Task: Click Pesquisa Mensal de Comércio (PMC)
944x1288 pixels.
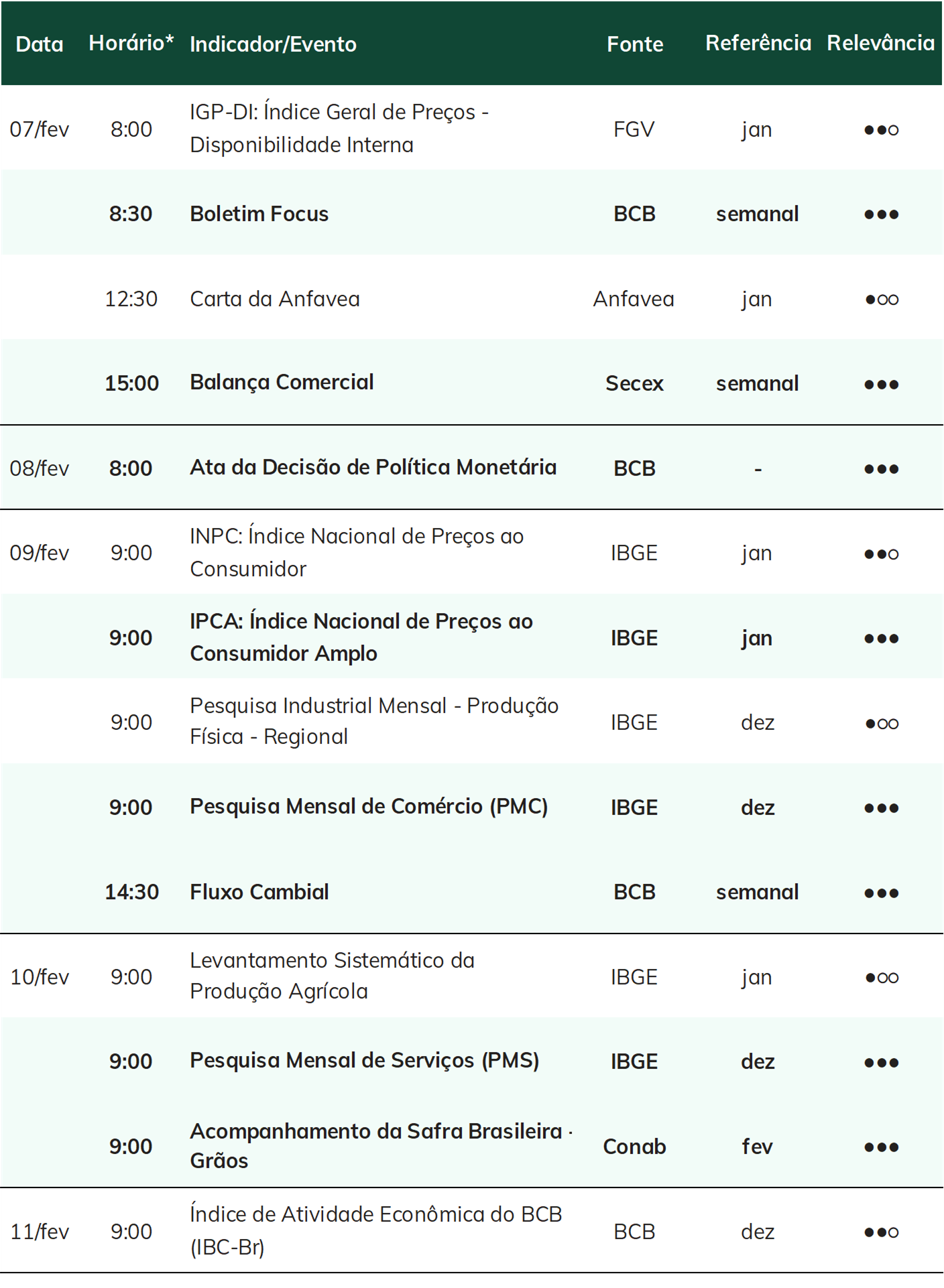Action: (x=369, y=806)
